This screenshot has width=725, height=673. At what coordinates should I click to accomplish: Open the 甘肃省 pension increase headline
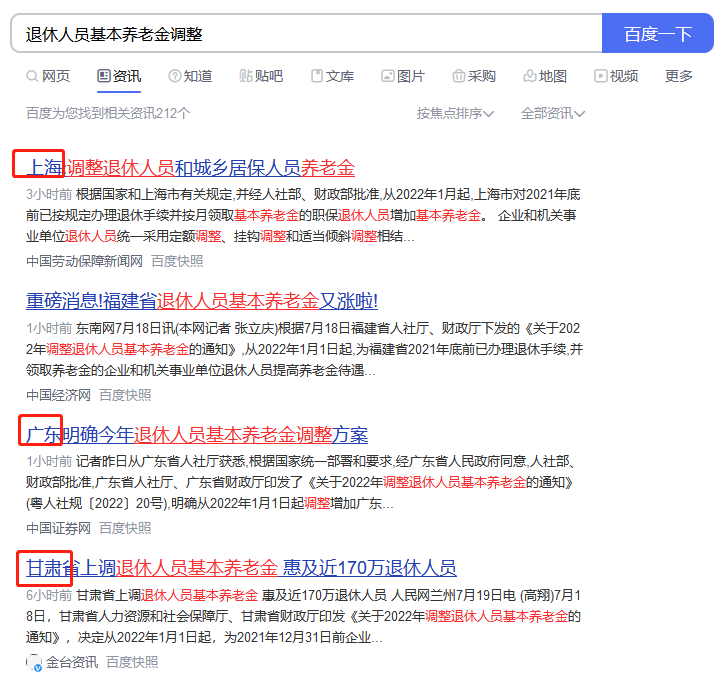(x=241, y=569)
